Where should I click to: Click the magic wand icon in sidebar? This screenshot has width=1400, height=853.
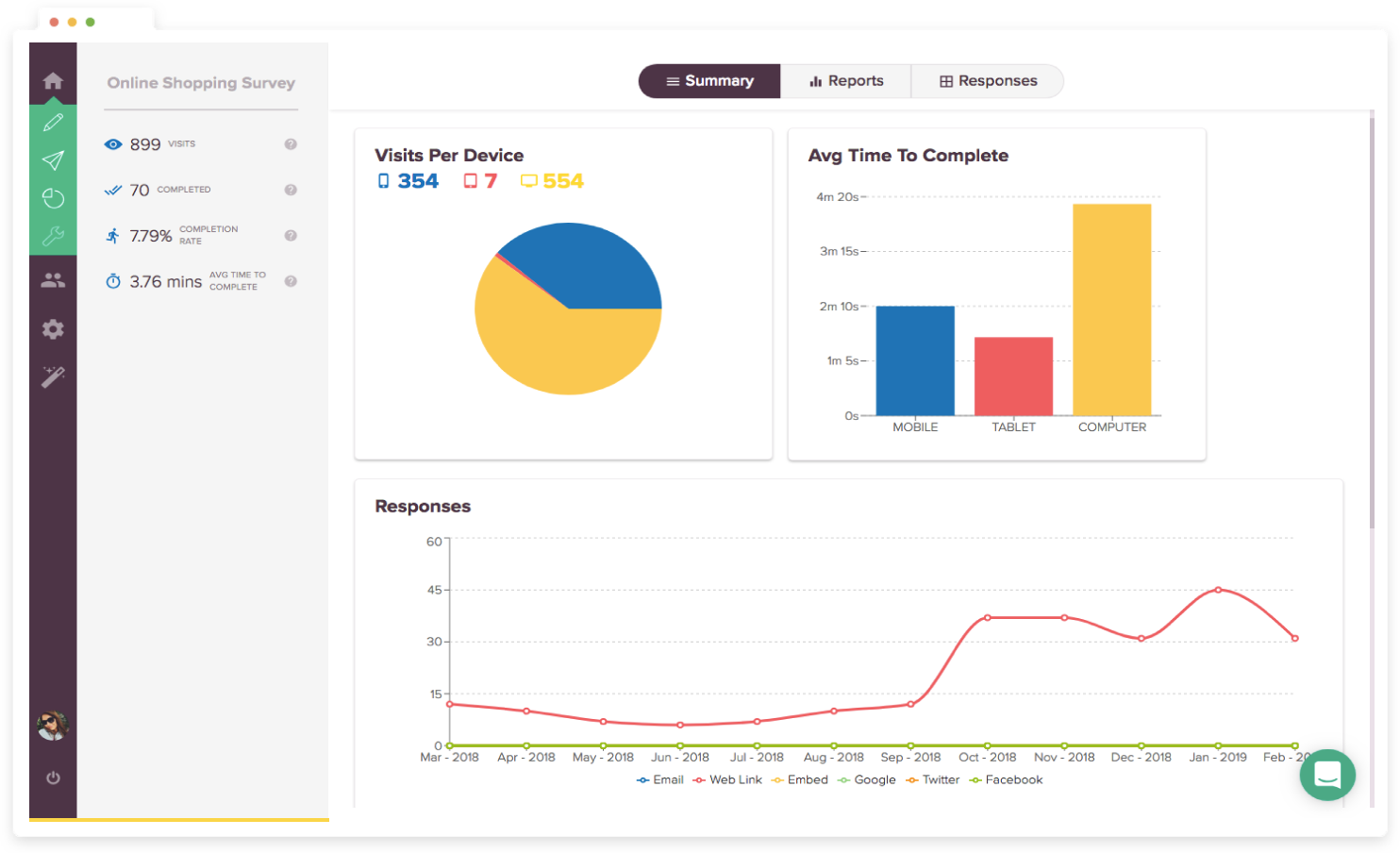[53, 376]
